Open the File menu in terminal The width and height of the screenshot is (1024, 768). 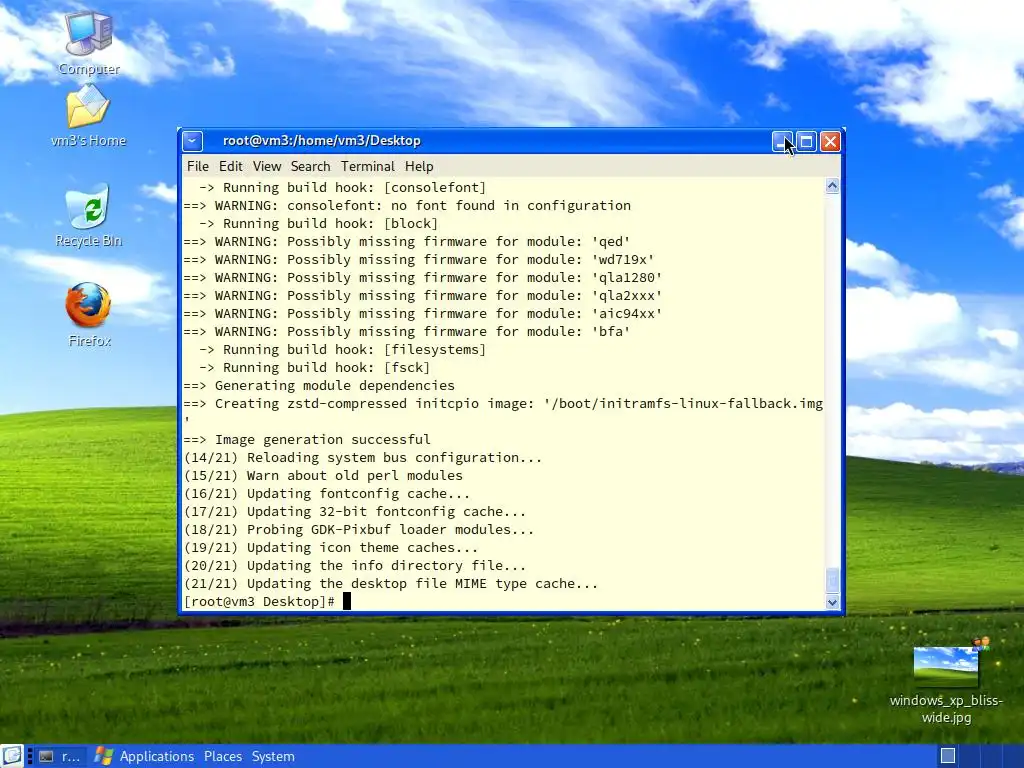pyautogui.click(x=198, y=167)
